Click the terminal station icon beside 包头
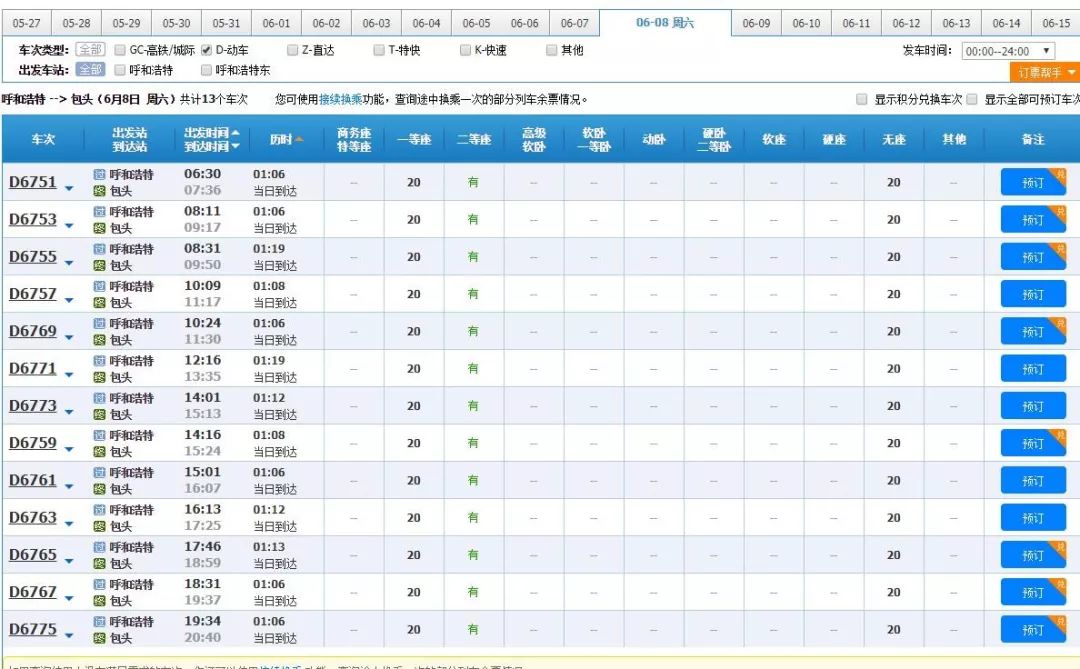This screenshot has height=669, width=1080. (100, 191)
